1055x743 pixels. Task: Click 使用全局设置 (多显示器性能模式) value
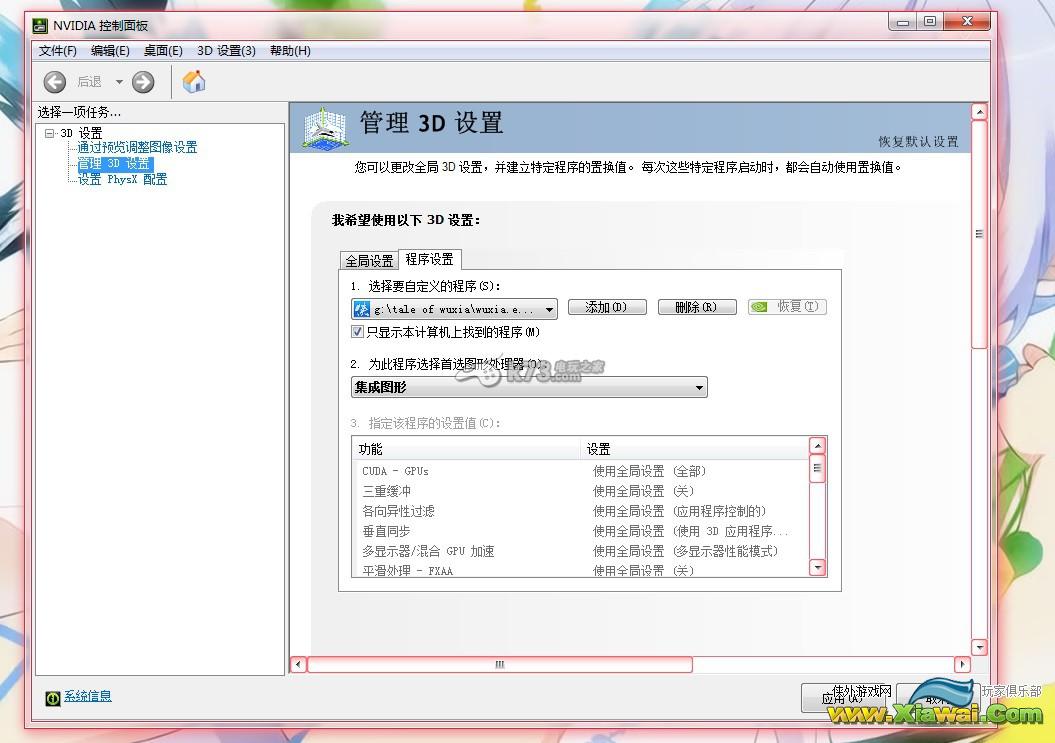coord(685,551)
